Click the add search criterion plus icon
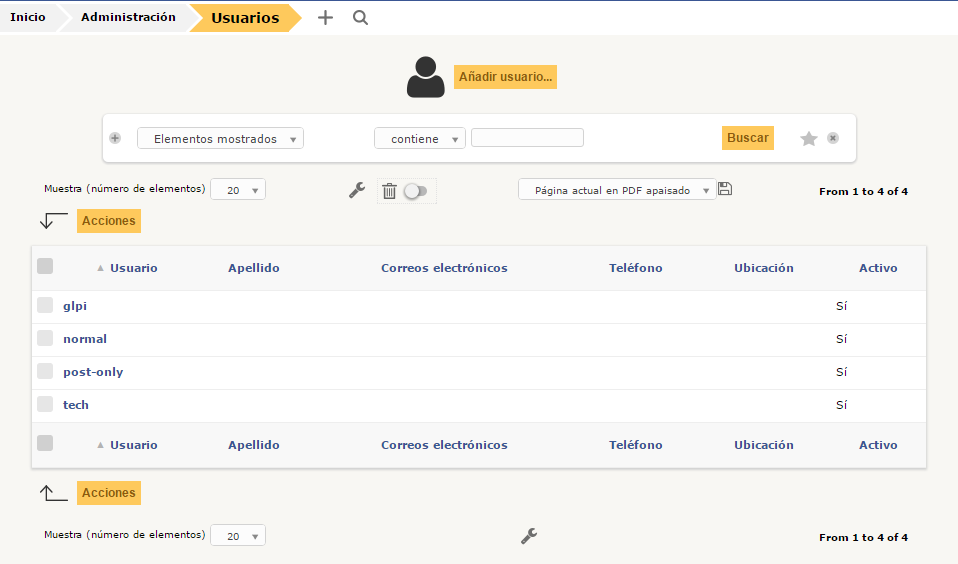This screenshot has width=958, height=564. (x=115, y=138)
